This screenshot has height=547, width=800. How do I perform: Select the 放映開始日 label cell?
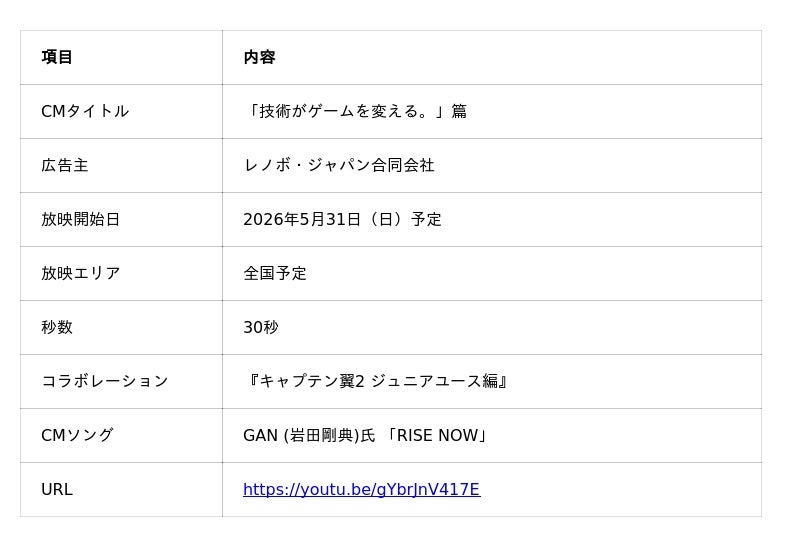click(121, 219)
